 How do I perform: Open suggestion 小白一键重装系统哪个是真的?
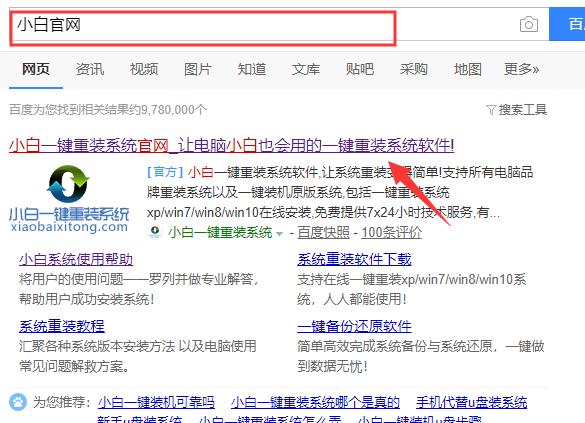point(315,402)
